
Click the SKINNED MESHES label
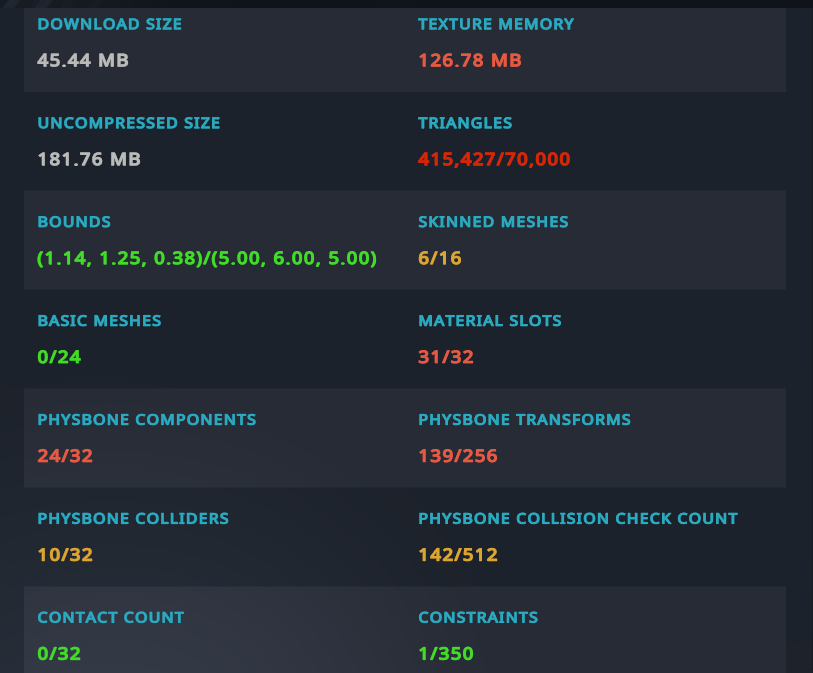493,222
